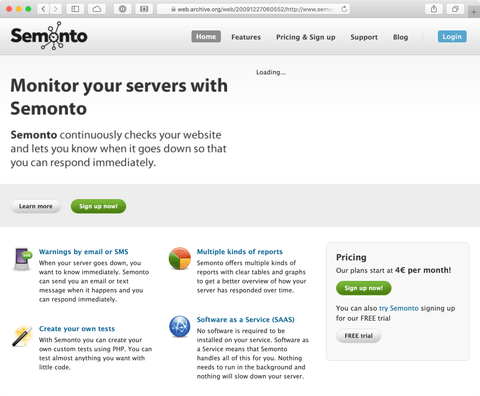Click Sign up now! in the Pricing box
The width and height of the screenshot is (480, 396).
(364, 288)
